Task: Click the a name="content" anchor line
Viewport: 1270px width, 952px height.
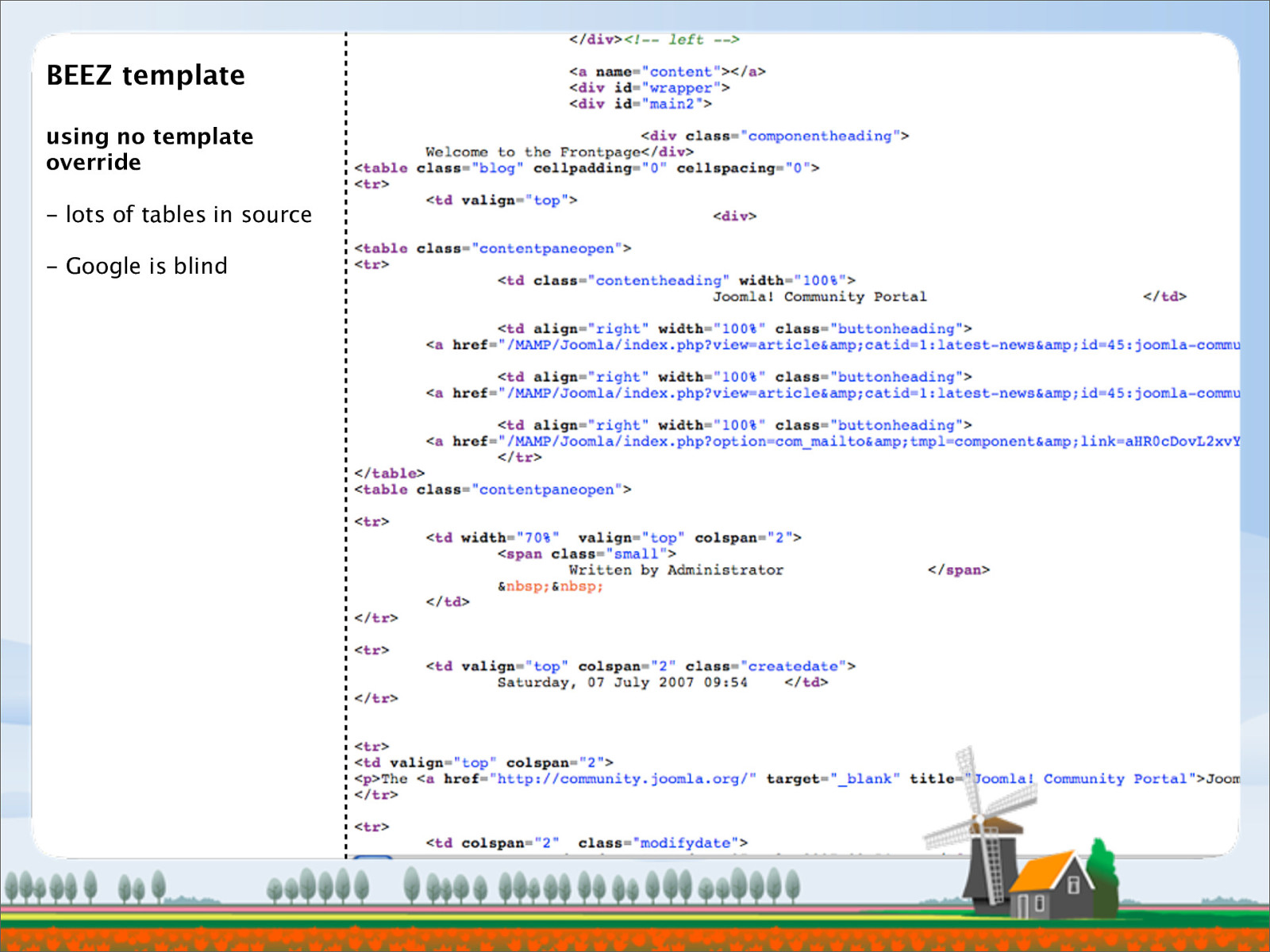Action: click(667, 71)
